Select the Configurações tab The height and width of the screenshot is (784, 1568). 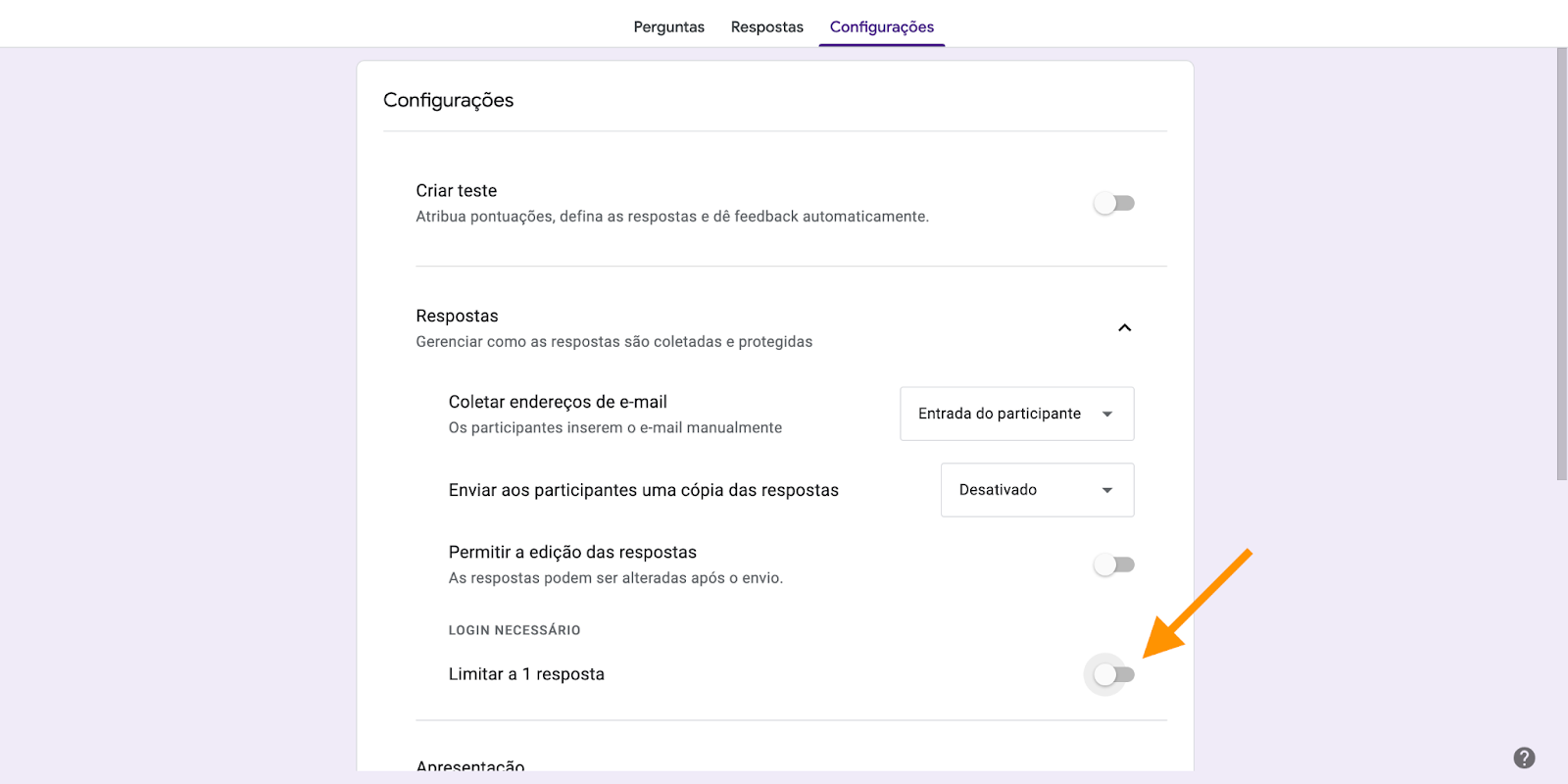pyautogui.click(x=881, y=26)
